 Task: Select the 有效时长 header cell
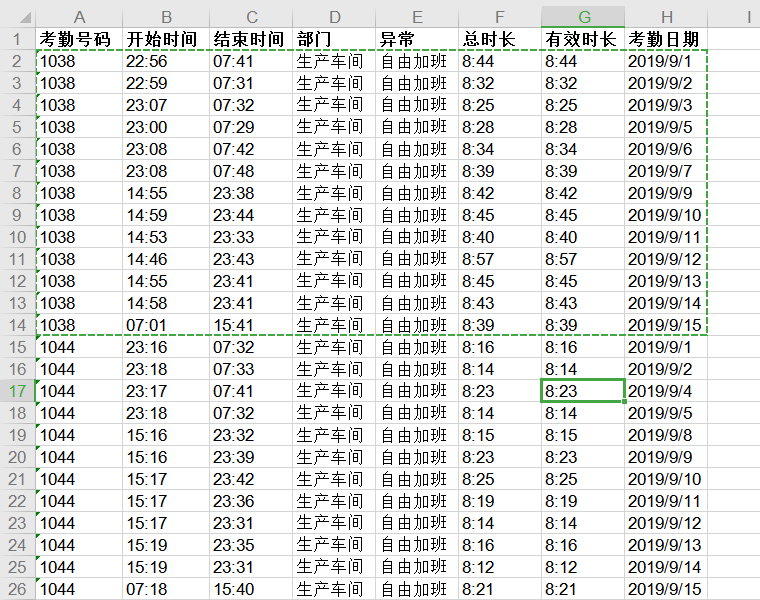583,39
